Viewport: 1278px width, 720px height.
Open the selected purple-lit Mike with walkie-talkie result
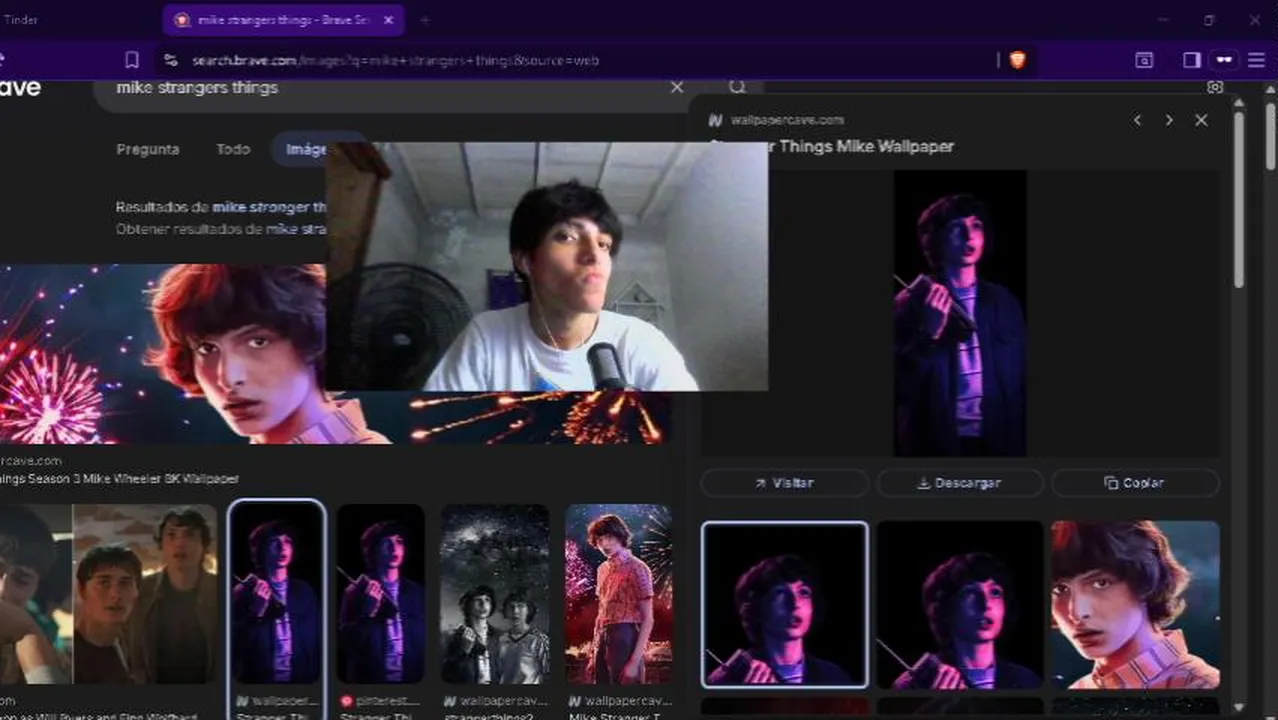277,593
